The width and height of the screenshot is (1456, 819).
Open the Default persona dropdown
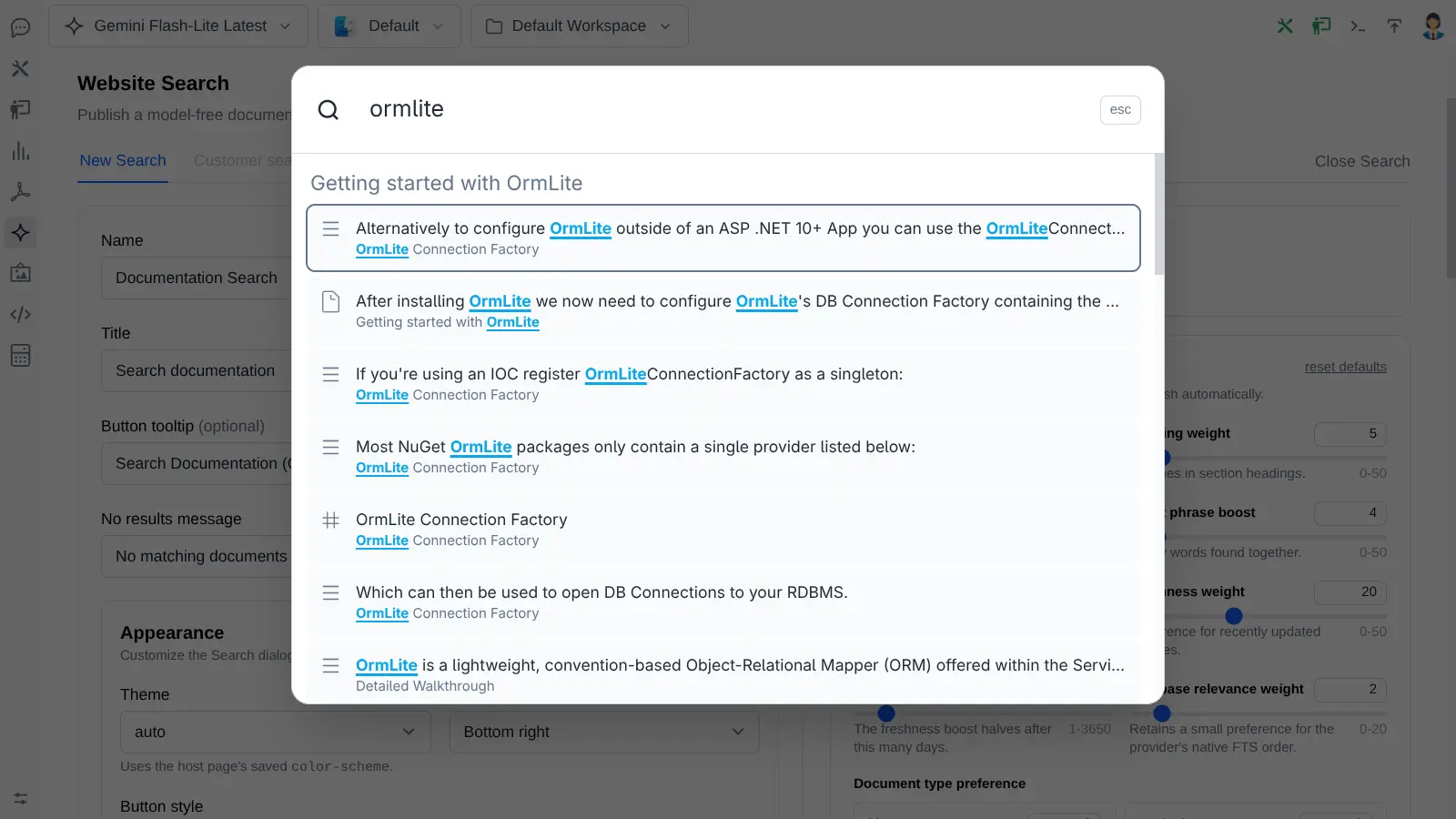(389, 26)
